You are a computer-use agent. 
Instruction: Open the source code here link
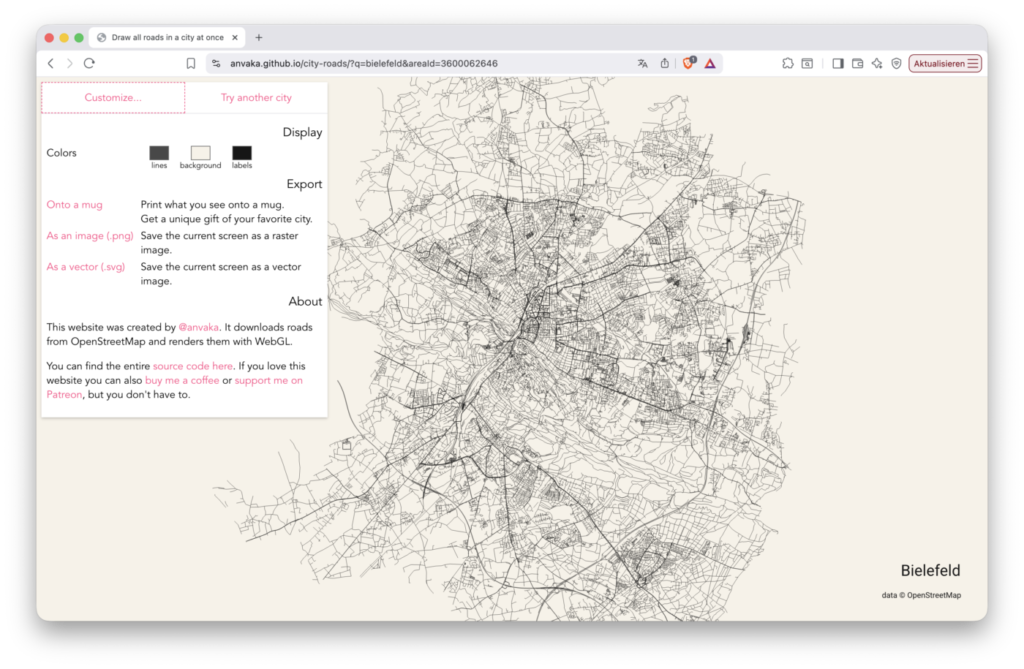point(192,366)
